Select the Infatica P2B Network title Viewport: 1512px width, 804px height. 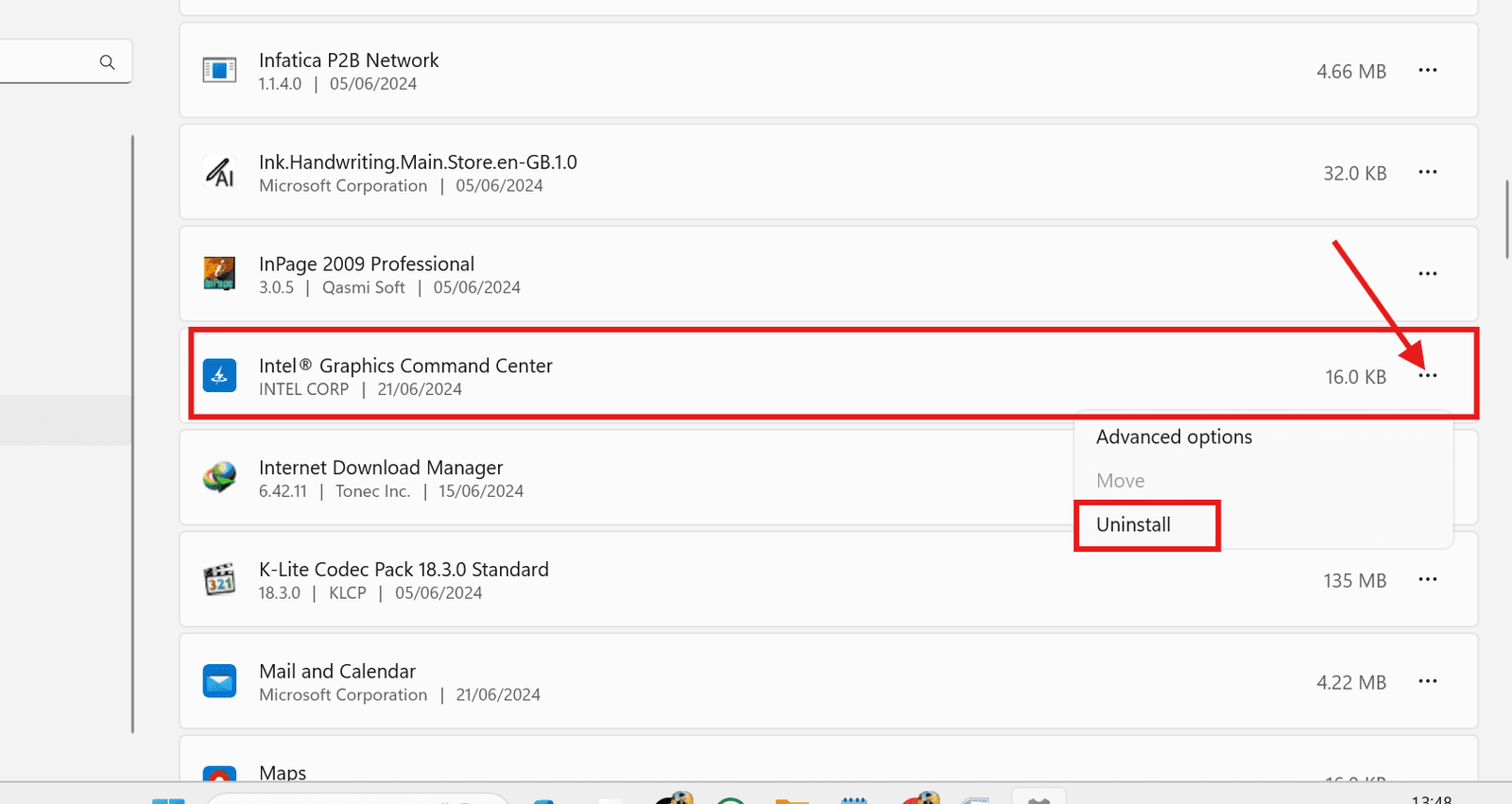tap(349, 60)
